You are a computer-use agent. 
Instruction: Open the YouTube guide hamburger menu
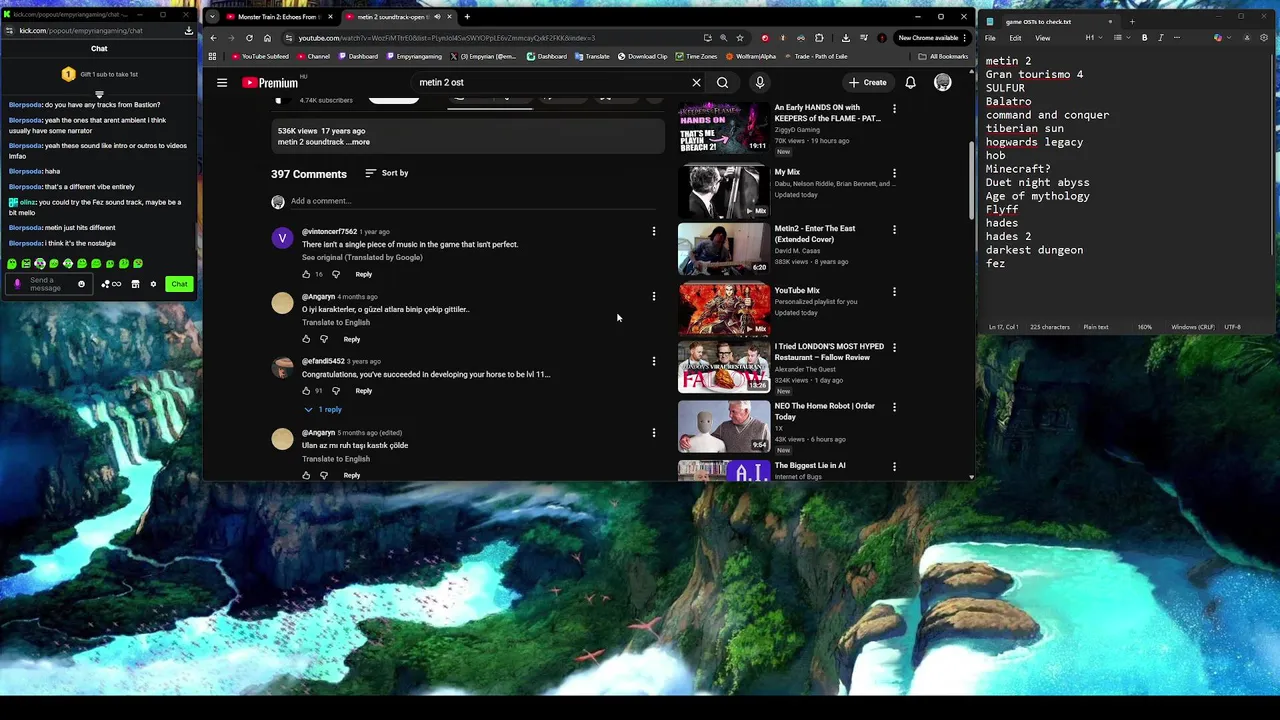(222, 83)
